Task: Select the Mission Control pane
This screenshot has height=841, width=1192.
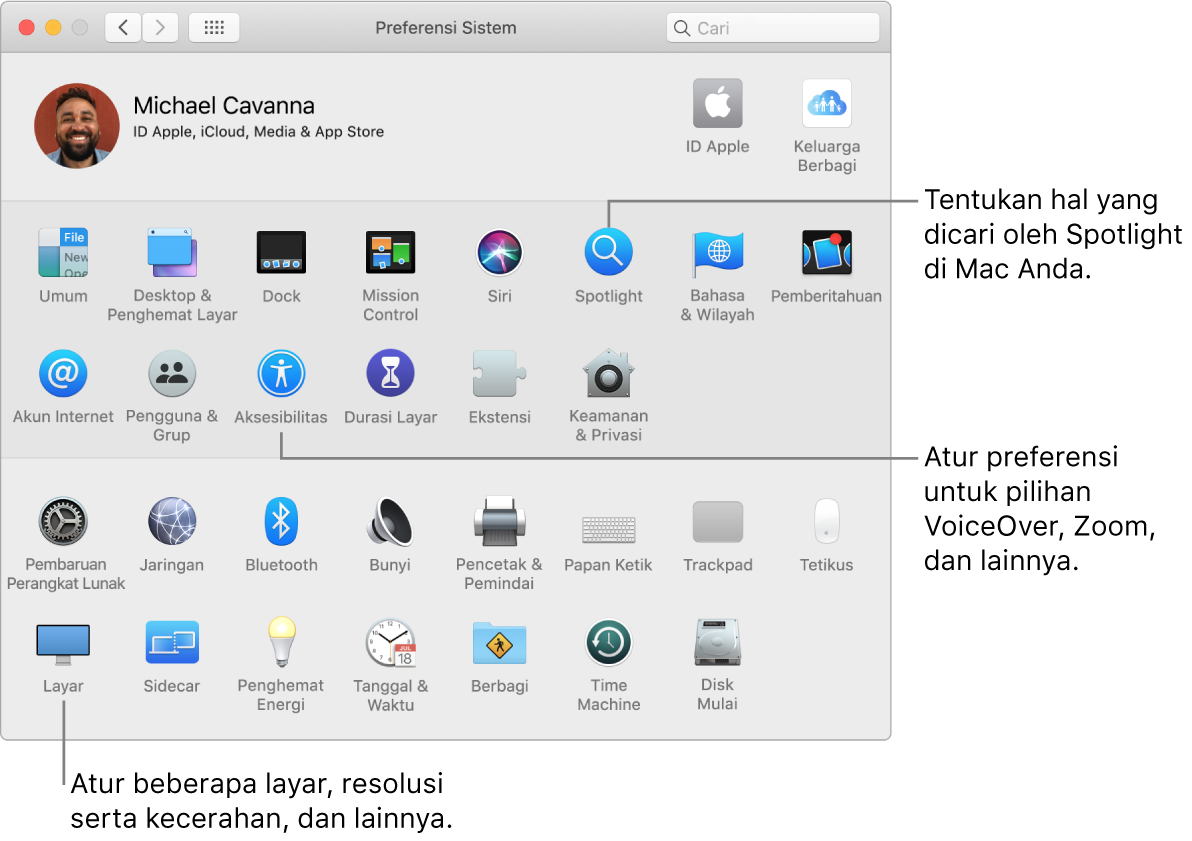Action: [x=390, y=253]
